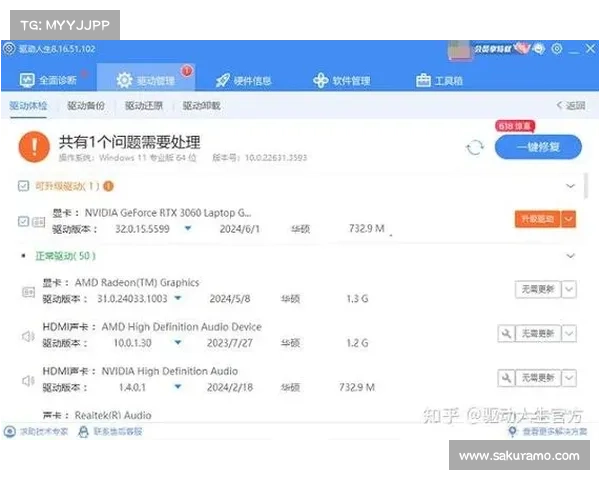
Task: Click 无需更新 for AMD High Definition Audio
Action: point(538,333)
